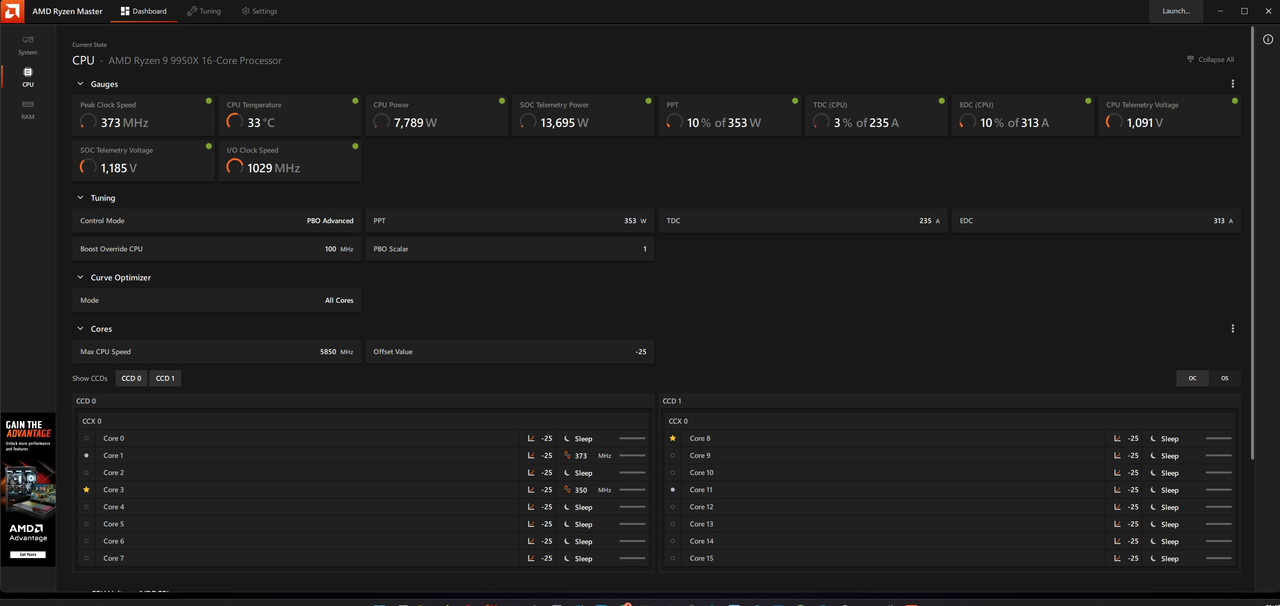Select the Core 1 filled indicator dot
This screenshot has width=1280, height=606.
(x=86, y=455)
